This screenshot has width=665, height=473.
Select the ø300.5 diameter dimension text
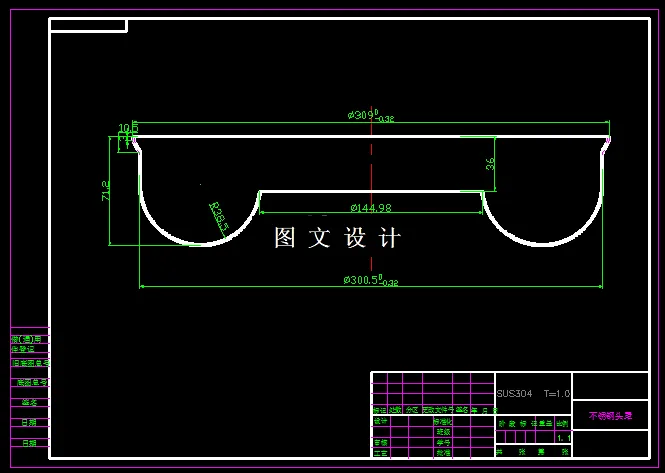pyautogui.click(x=371, y=280)
